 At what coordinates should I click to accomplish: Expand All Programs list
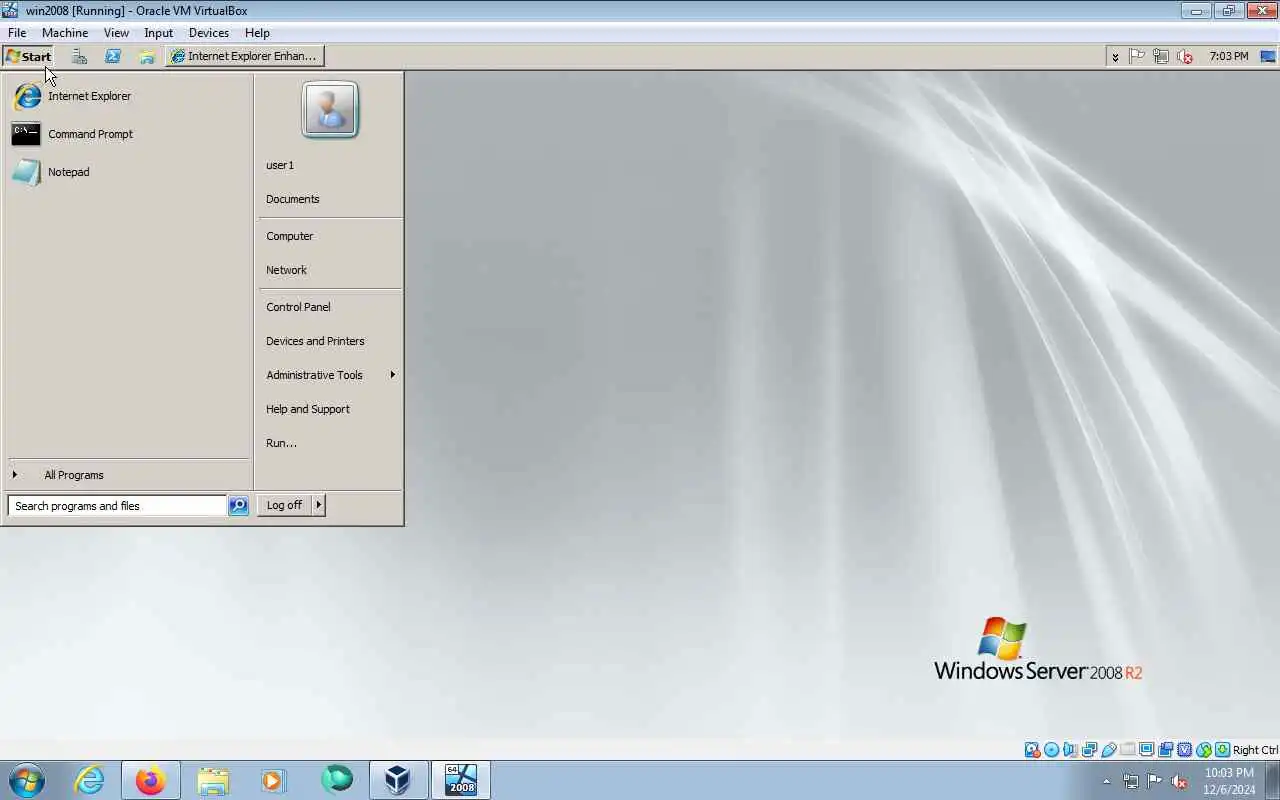point(128,475)
